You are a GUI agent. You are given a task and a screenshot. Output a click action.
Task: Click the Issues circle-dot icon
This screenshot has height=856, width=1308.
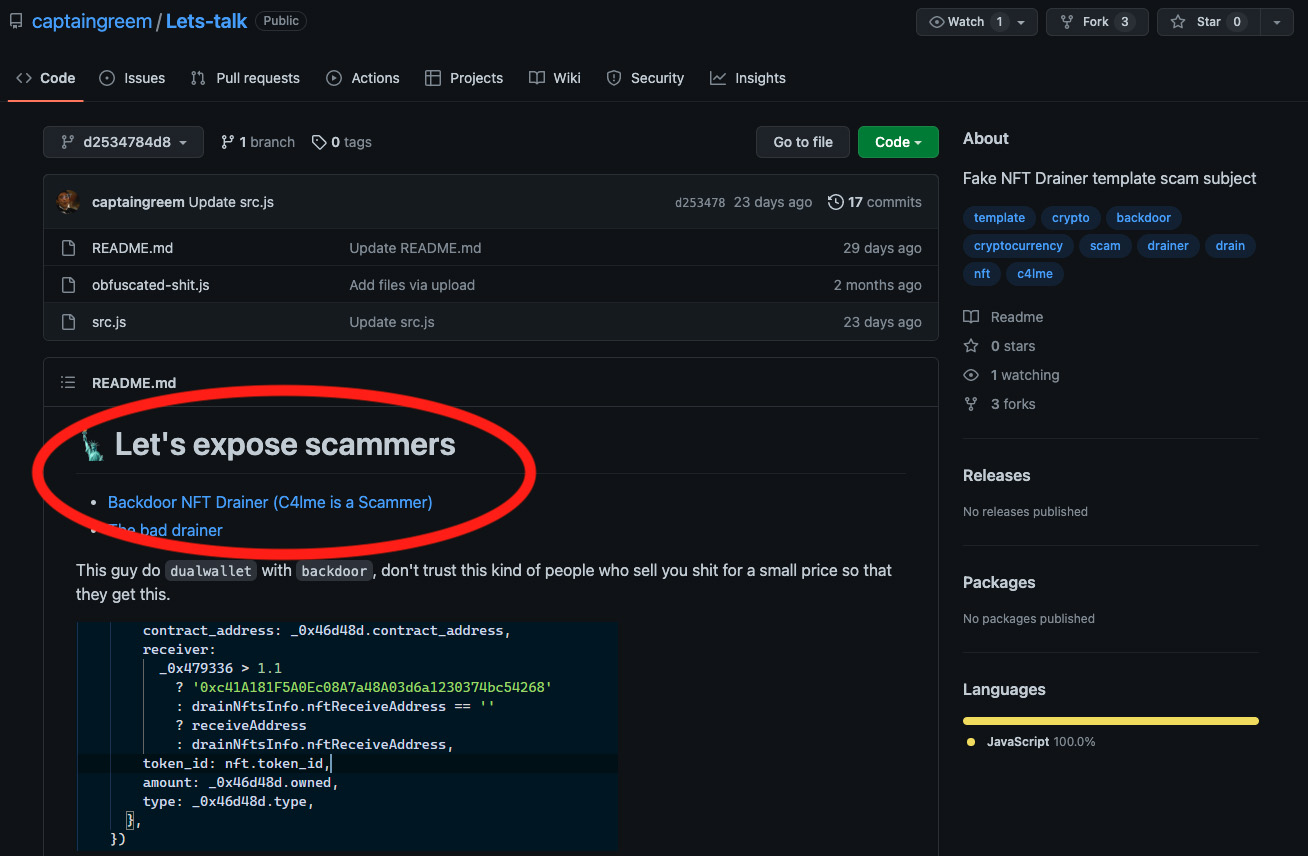pos(107,78)
